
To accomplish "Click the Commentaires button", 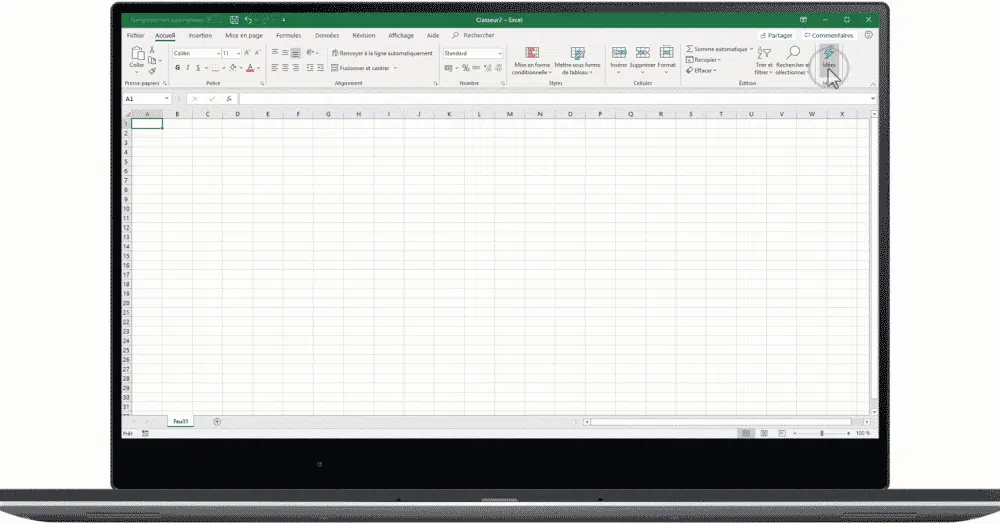I will 828,36.
